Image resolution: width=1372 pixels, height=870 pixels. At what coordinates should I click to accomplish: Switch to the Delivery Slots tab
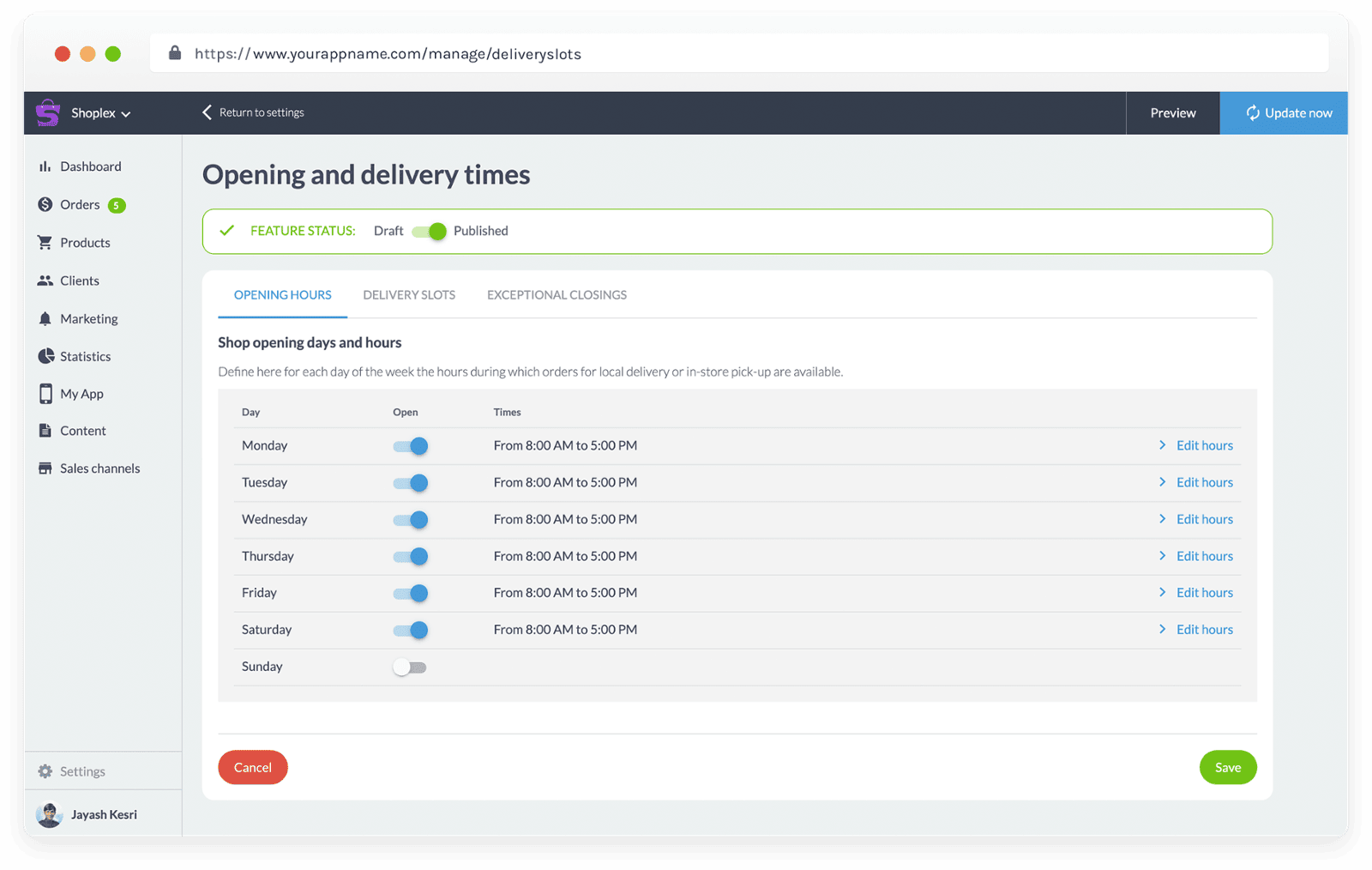pyautogui.click(x=409, y=294)
